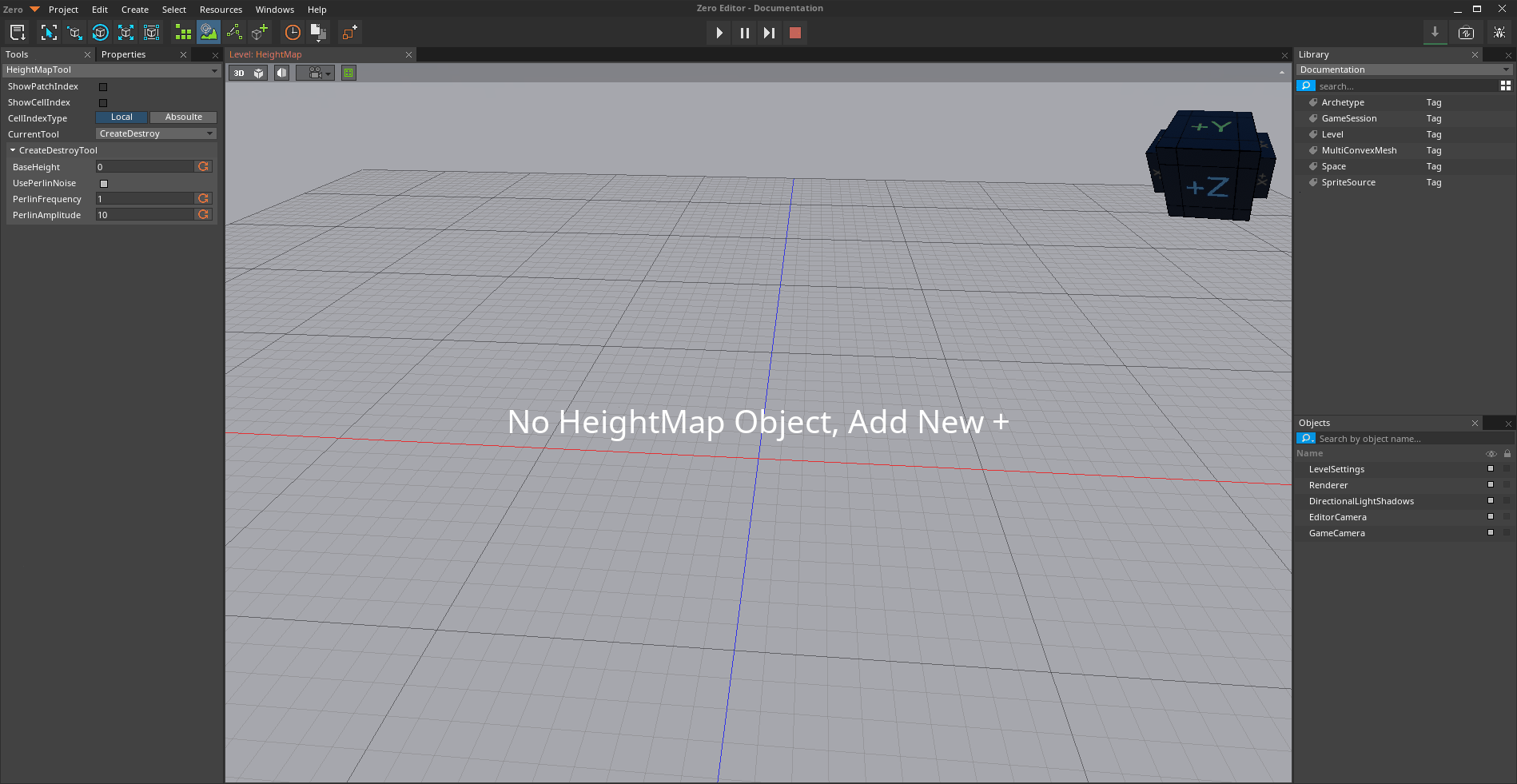Enable the ShowPatchIndex checkbox
Image resolution: width=1517 pixels, height=784 pixels.
click(x=103, y=86)
